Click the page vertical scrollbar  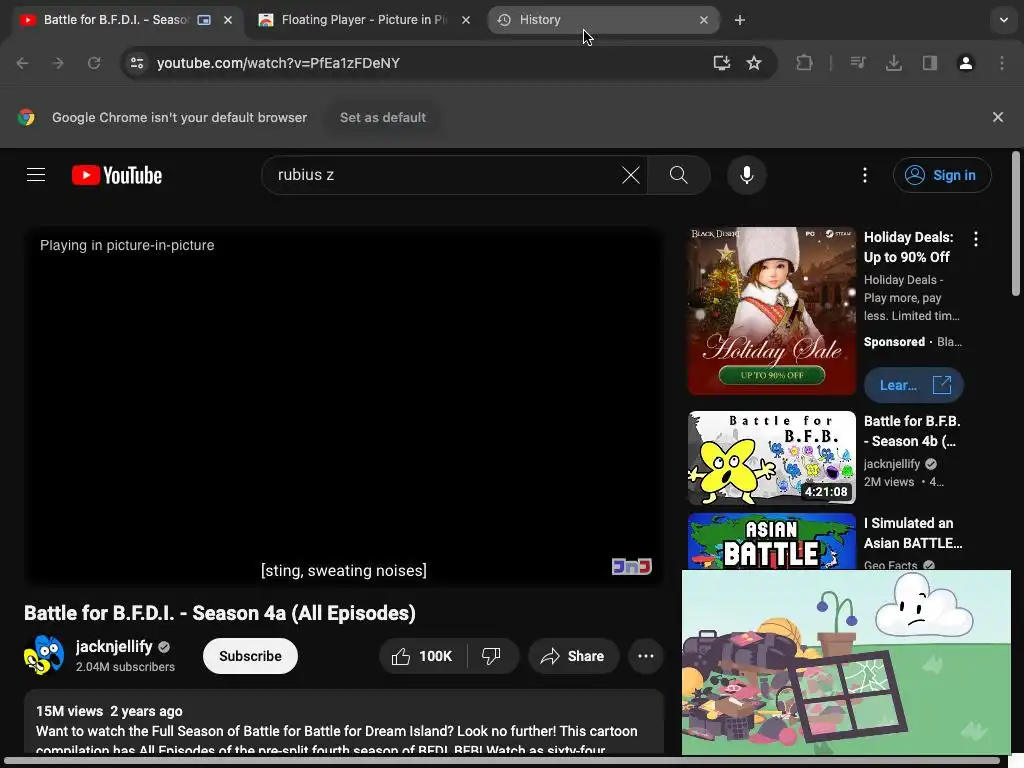[x=1016, y=223]
